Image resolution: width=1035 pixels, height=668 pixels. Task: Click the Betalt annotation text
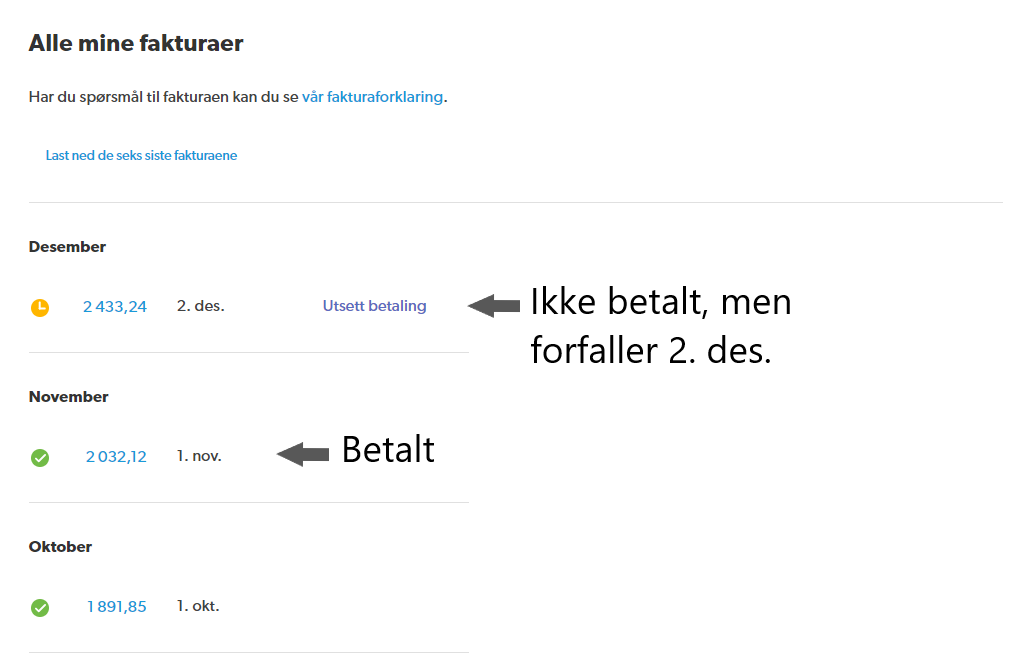pos(388,450)
